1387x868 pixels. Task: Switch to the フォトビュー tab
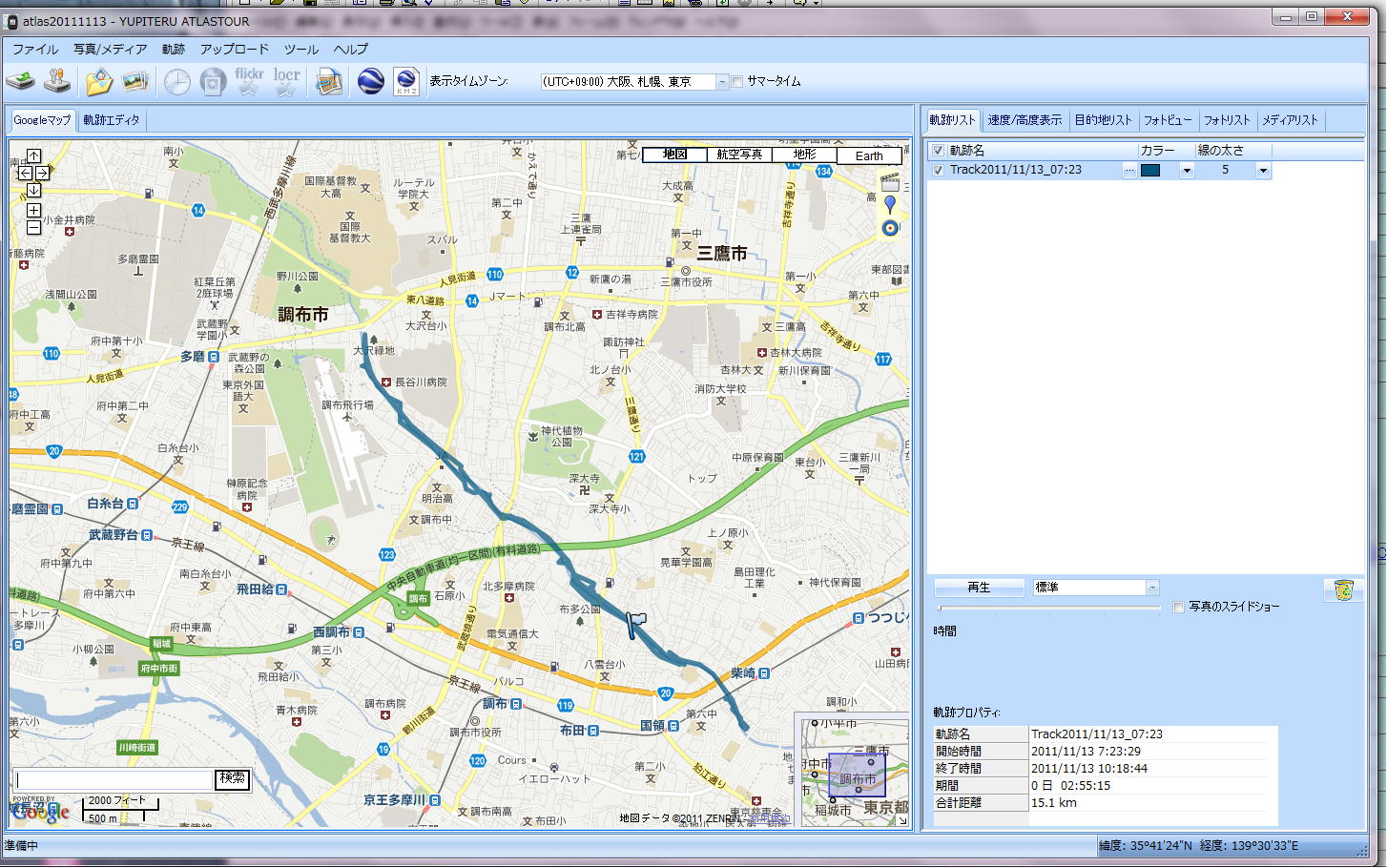point(1168,120)
